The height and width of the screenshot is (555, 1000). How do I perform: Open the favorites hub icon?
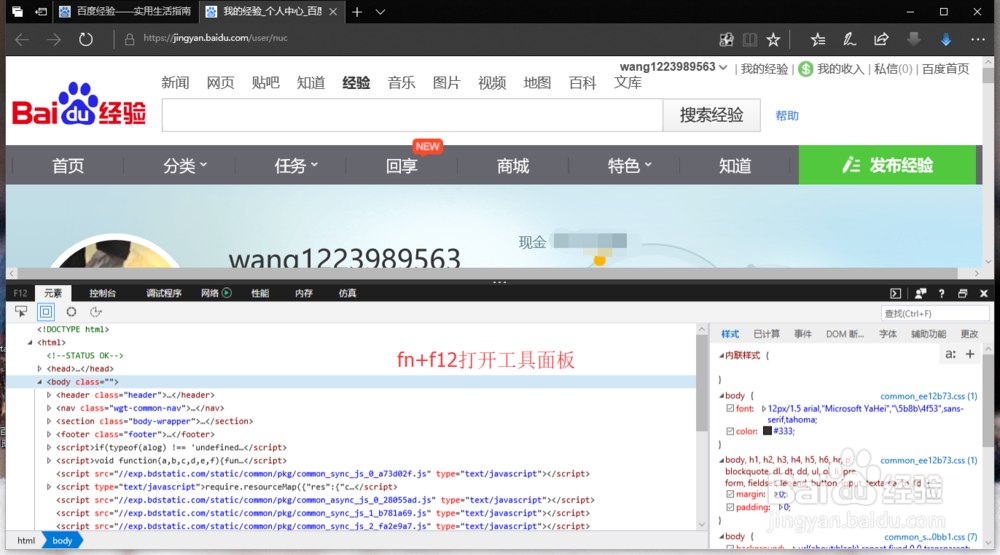point(818,40)
